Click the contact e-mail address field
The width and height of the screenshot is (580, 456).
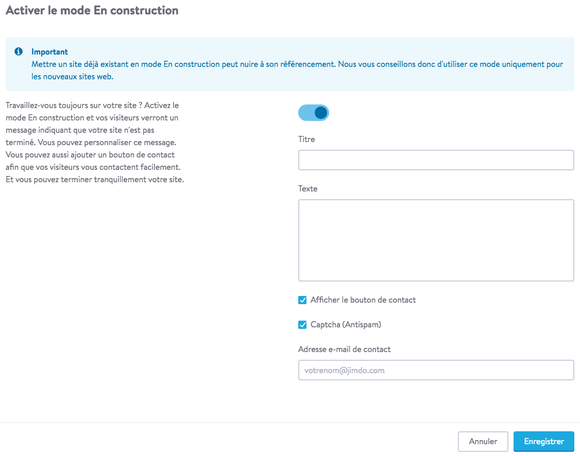[x=436, y=370]
